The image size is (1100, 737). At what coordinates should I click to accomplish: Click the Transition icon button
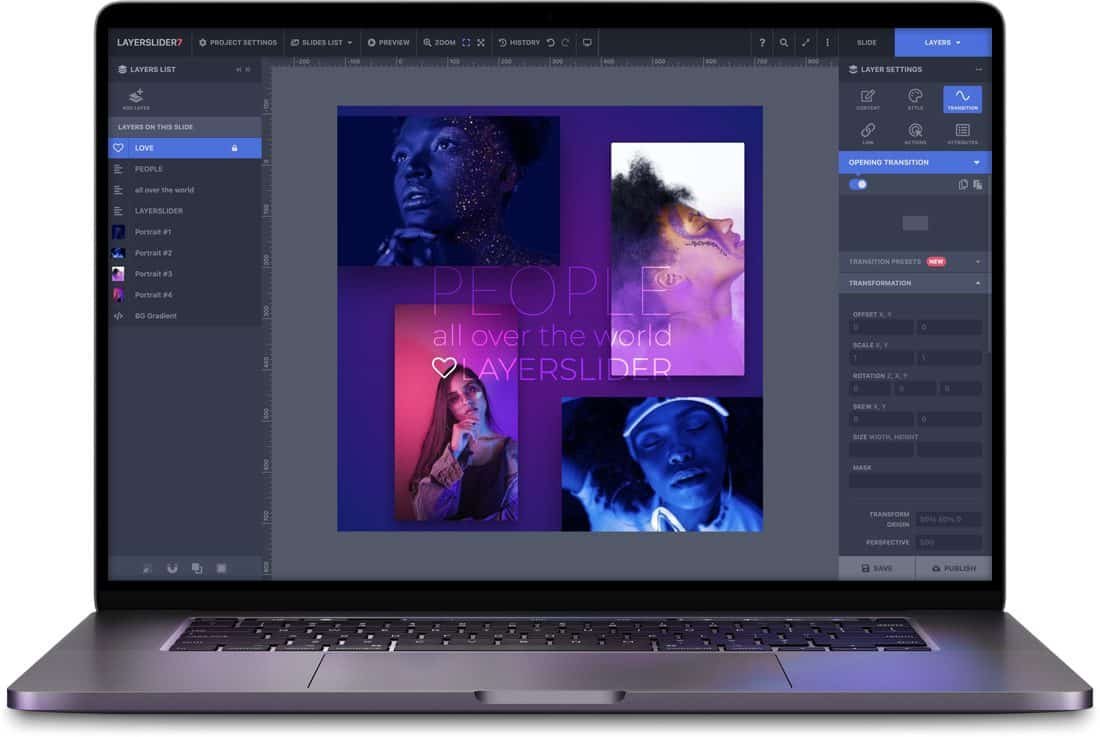coord(962,99)
